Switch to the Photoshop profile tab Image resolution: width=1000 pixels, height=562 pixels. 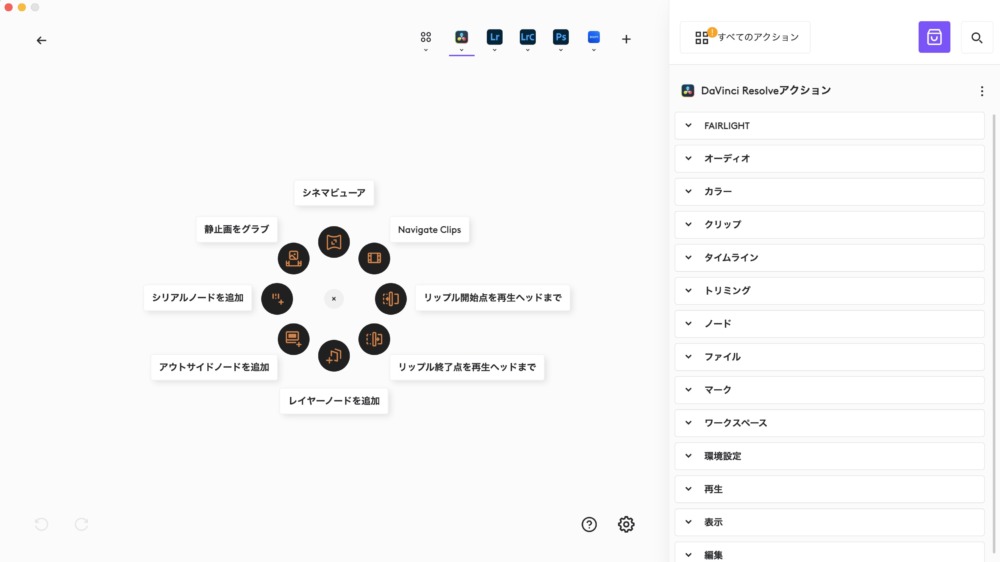[560, 37]
